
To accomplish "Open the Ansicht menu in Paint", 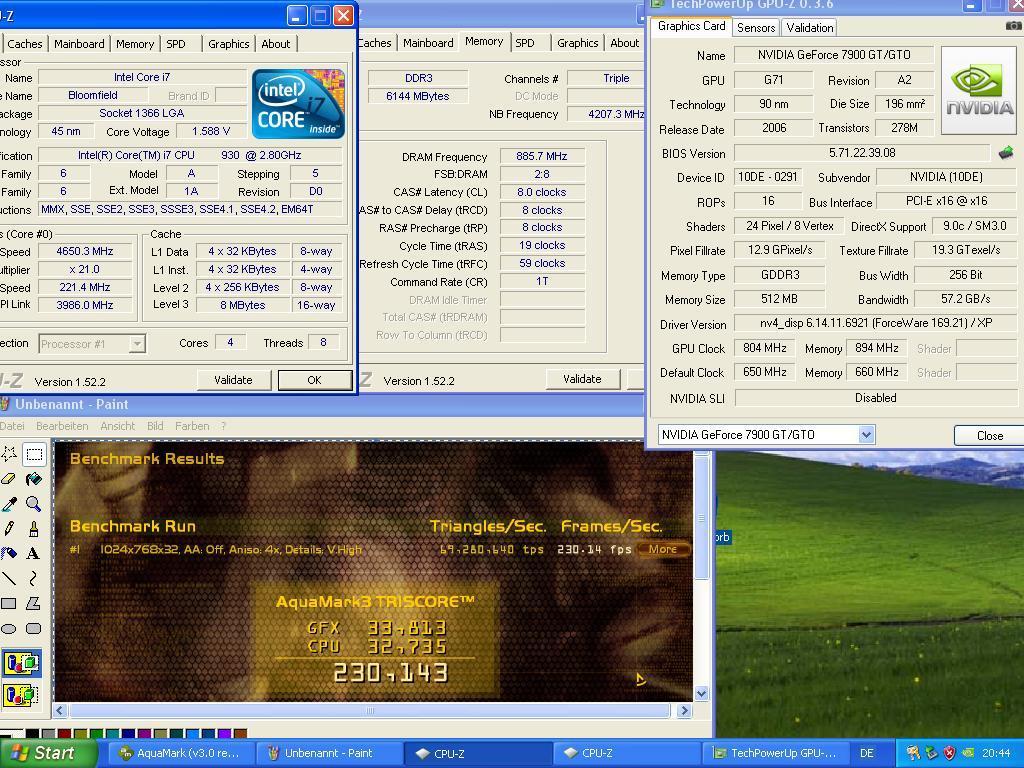I will coord(118,426).
